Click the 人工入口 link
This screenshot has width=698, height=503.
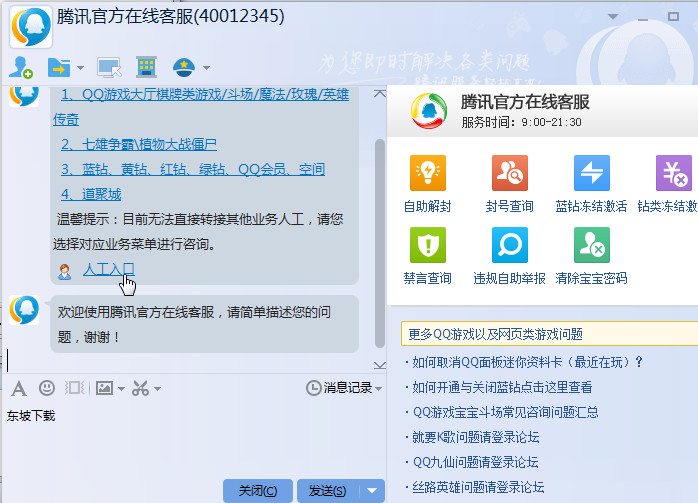[x=109, y=269]
